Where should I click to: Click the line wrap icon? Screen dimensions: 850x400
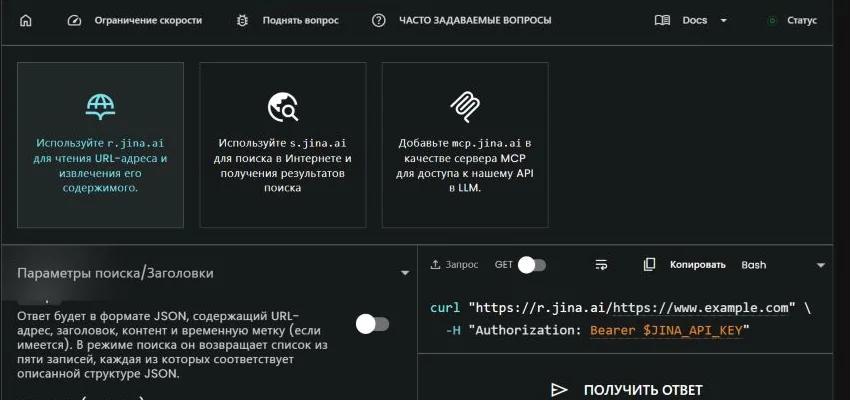[x=601, y=265]
